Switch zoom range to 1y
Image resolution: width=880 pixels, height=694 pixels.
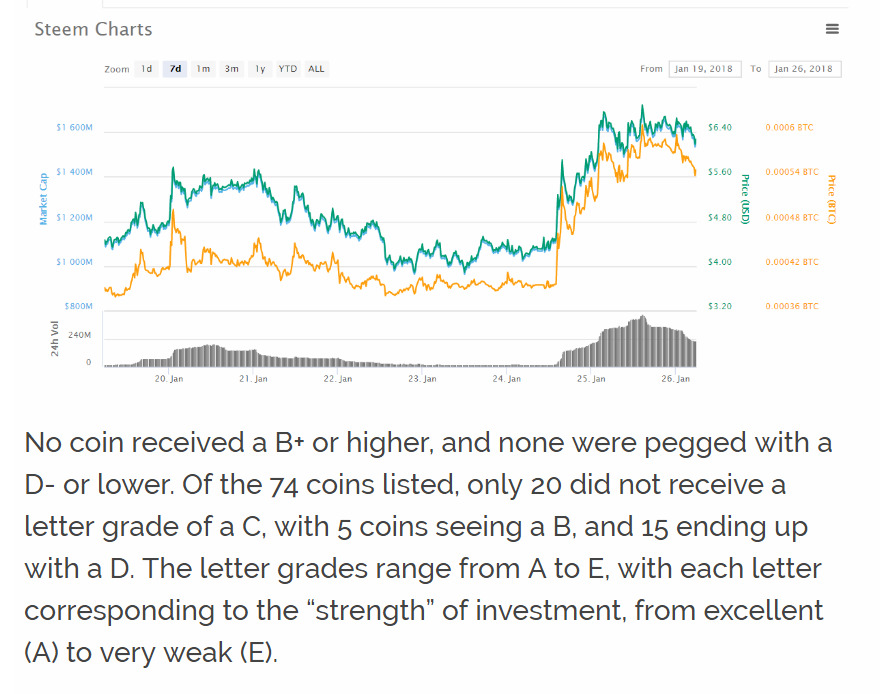tap(260, 69)
